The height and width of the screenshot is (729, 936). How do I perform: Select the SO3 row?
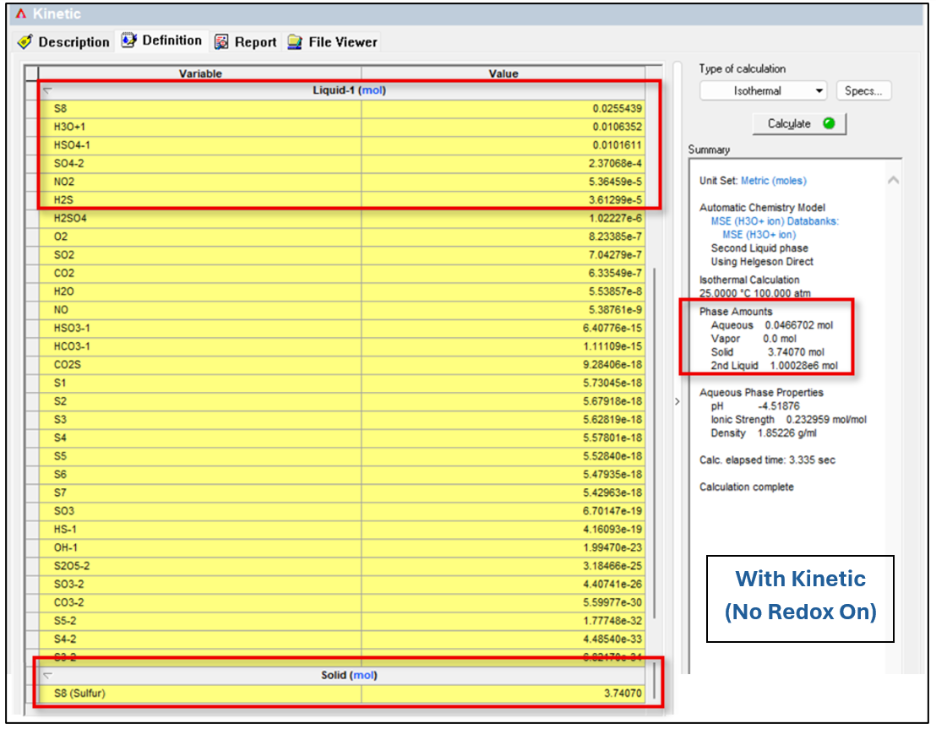(341, 512)
